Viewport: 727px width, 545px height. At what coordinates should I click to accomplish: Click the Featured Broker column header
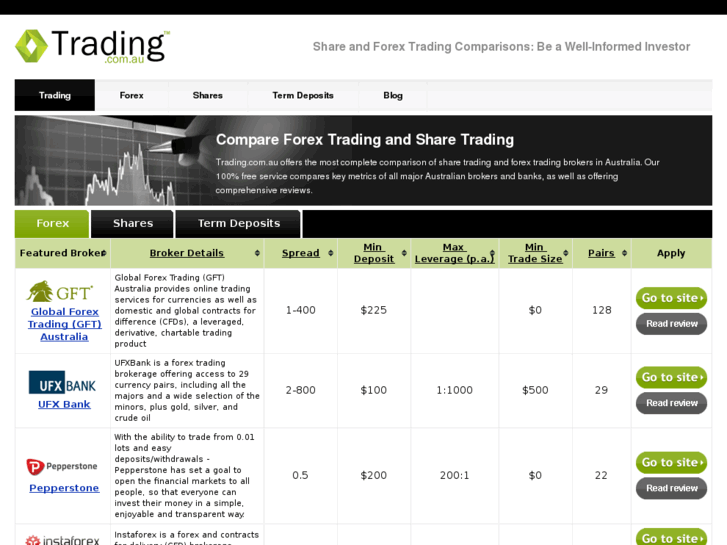[61, 253]
